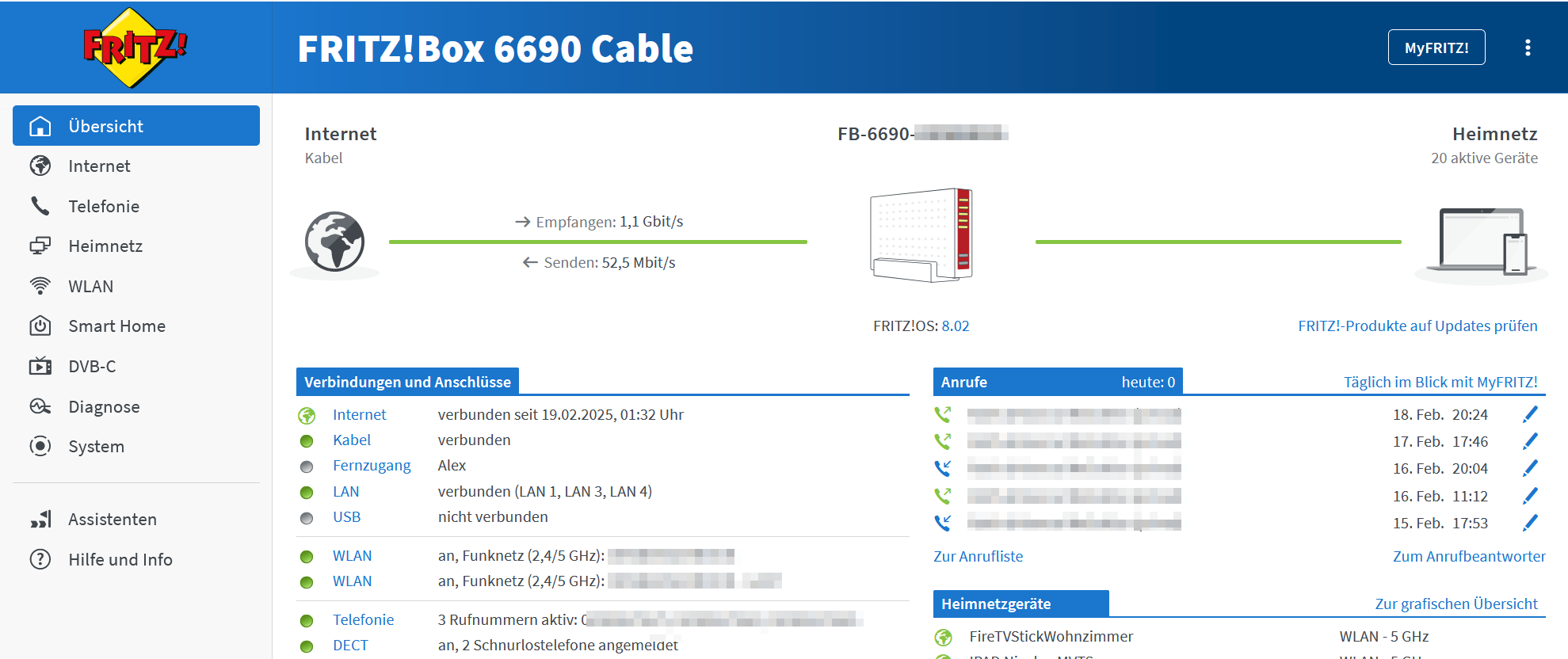Click the Assistenten signal bars icon
The image size is (1568, 659).
pos(40,519)
